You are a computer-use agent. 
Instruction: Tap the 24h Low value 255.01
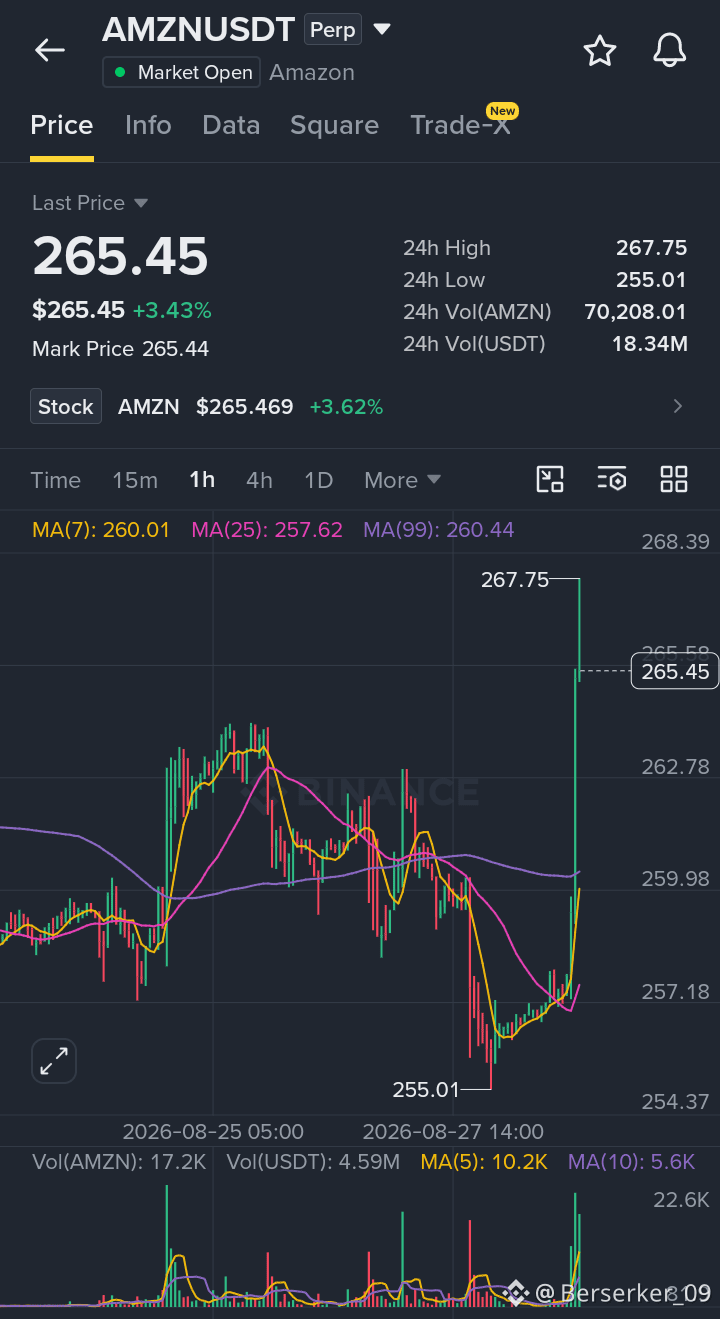pos(652,280)
